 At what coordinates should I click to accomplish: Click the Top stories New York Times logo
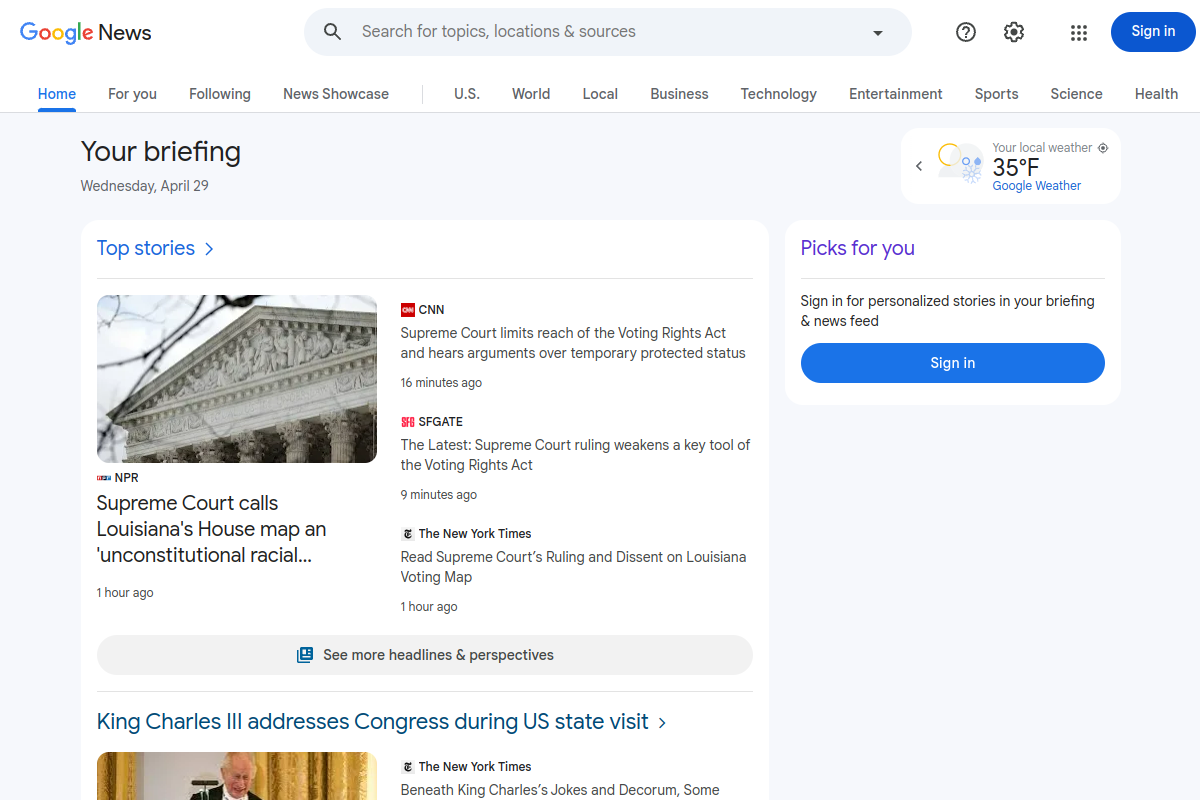pyautogui.click(x=408, y=534)
